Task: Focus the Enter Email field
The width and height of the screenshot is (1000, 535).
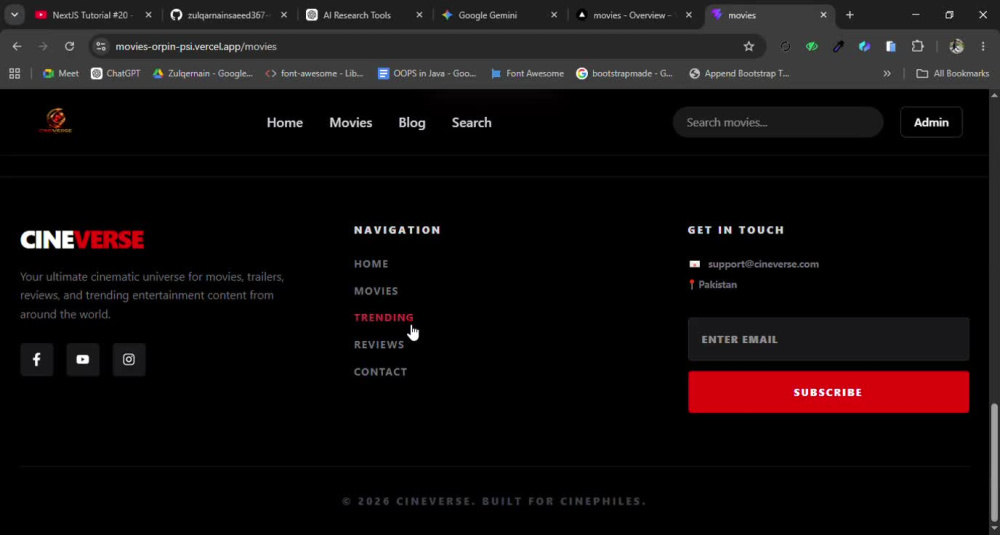Action: click(828, 339)
